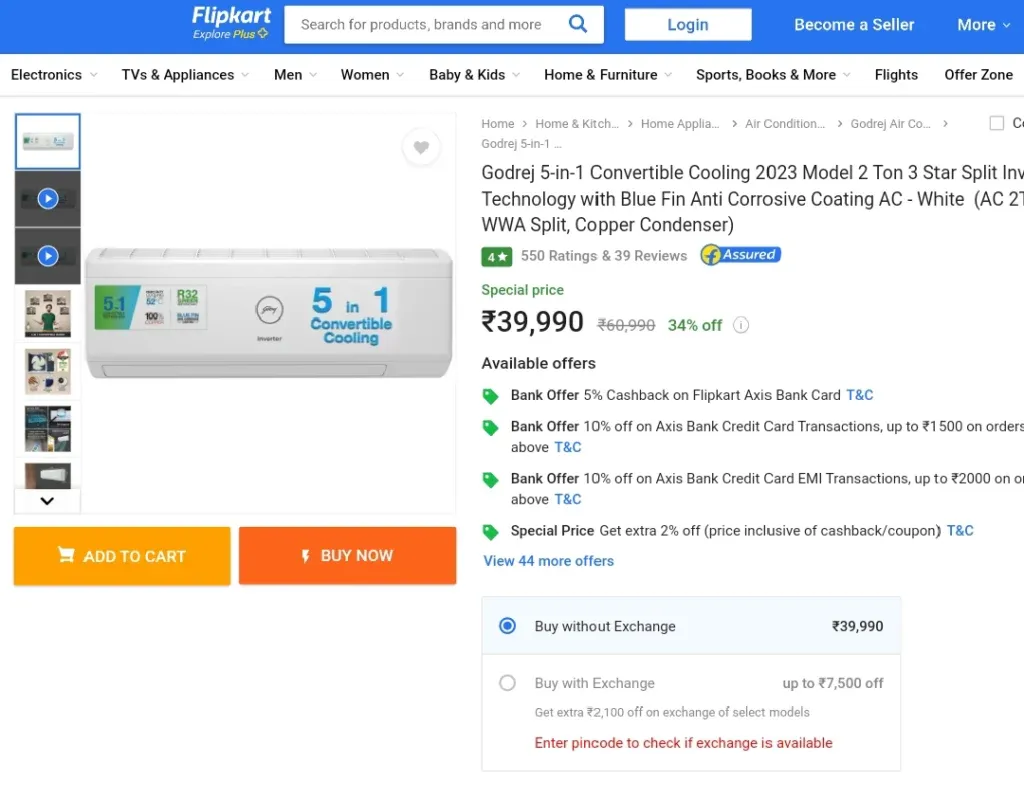Add product to wishlist with heart icon
Image resolution: width=1024 pixels, height=799 pixels.
(421, 147)
